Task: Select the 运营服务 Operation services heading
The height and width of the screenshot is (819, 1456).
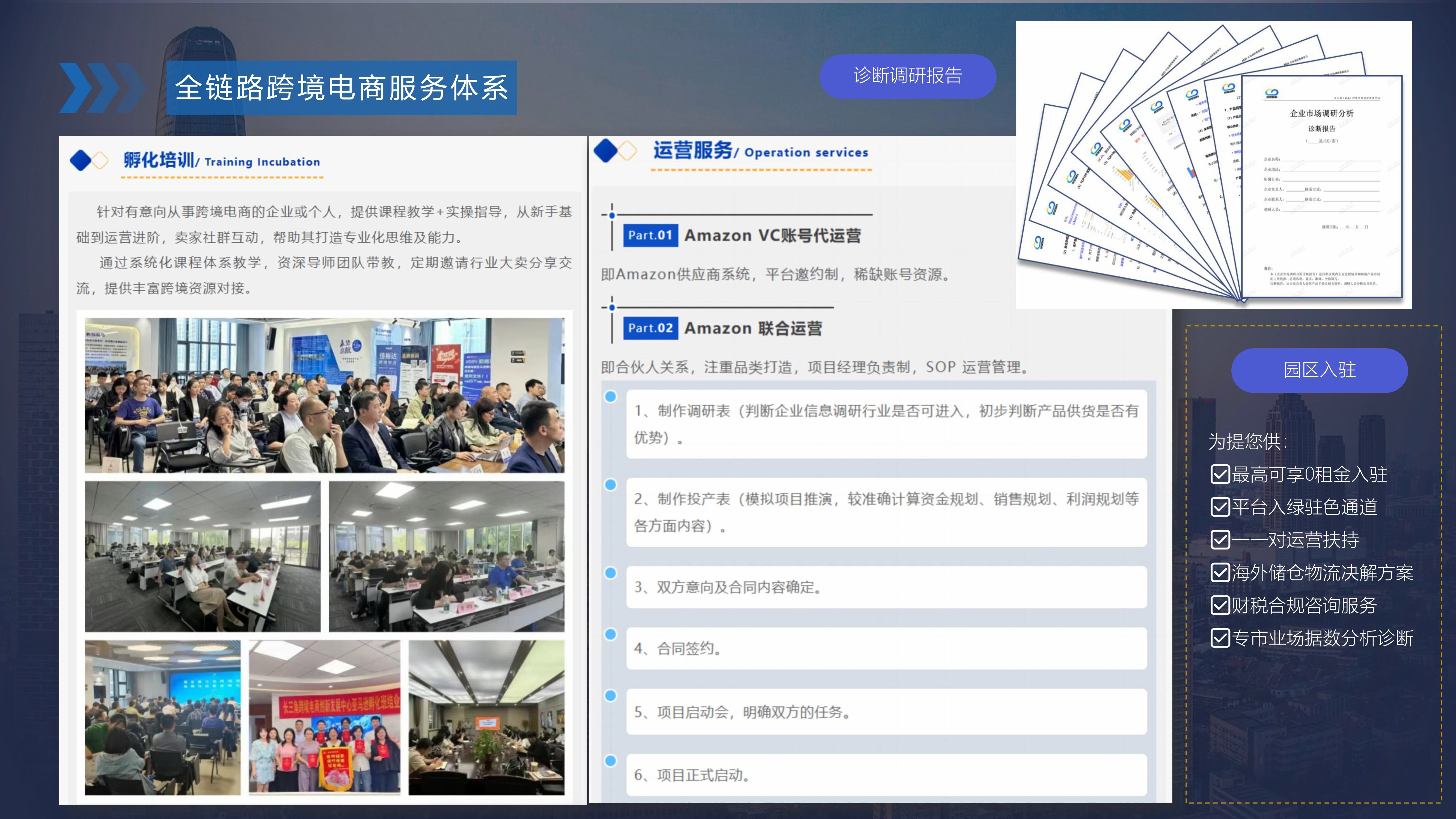Action: tap(761, 151)
